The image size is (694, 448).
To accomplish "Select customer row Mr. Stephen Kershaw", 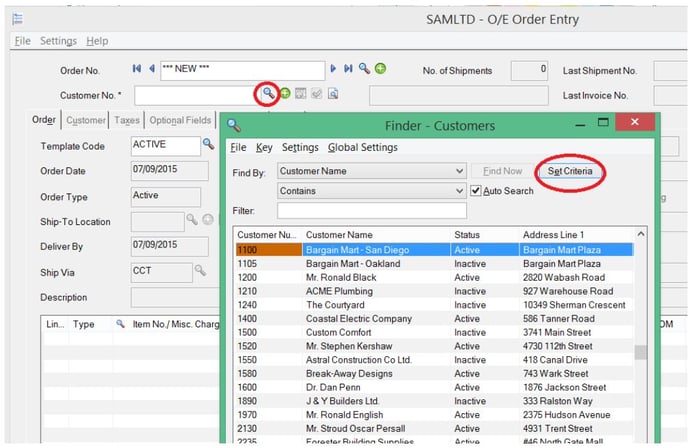I will (435, 346).
